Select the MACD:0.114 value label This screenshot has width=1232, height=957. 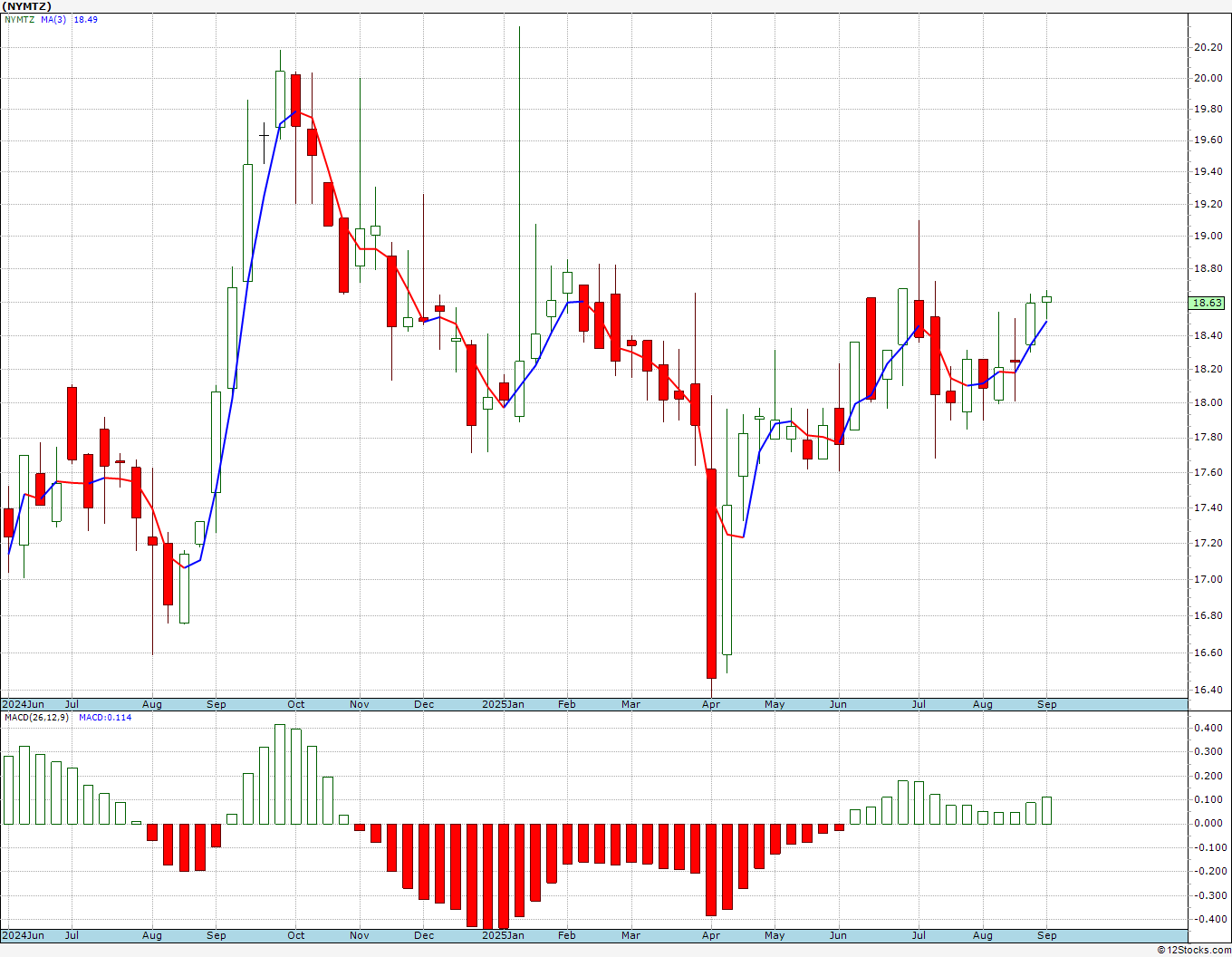[x=105, y=717]
